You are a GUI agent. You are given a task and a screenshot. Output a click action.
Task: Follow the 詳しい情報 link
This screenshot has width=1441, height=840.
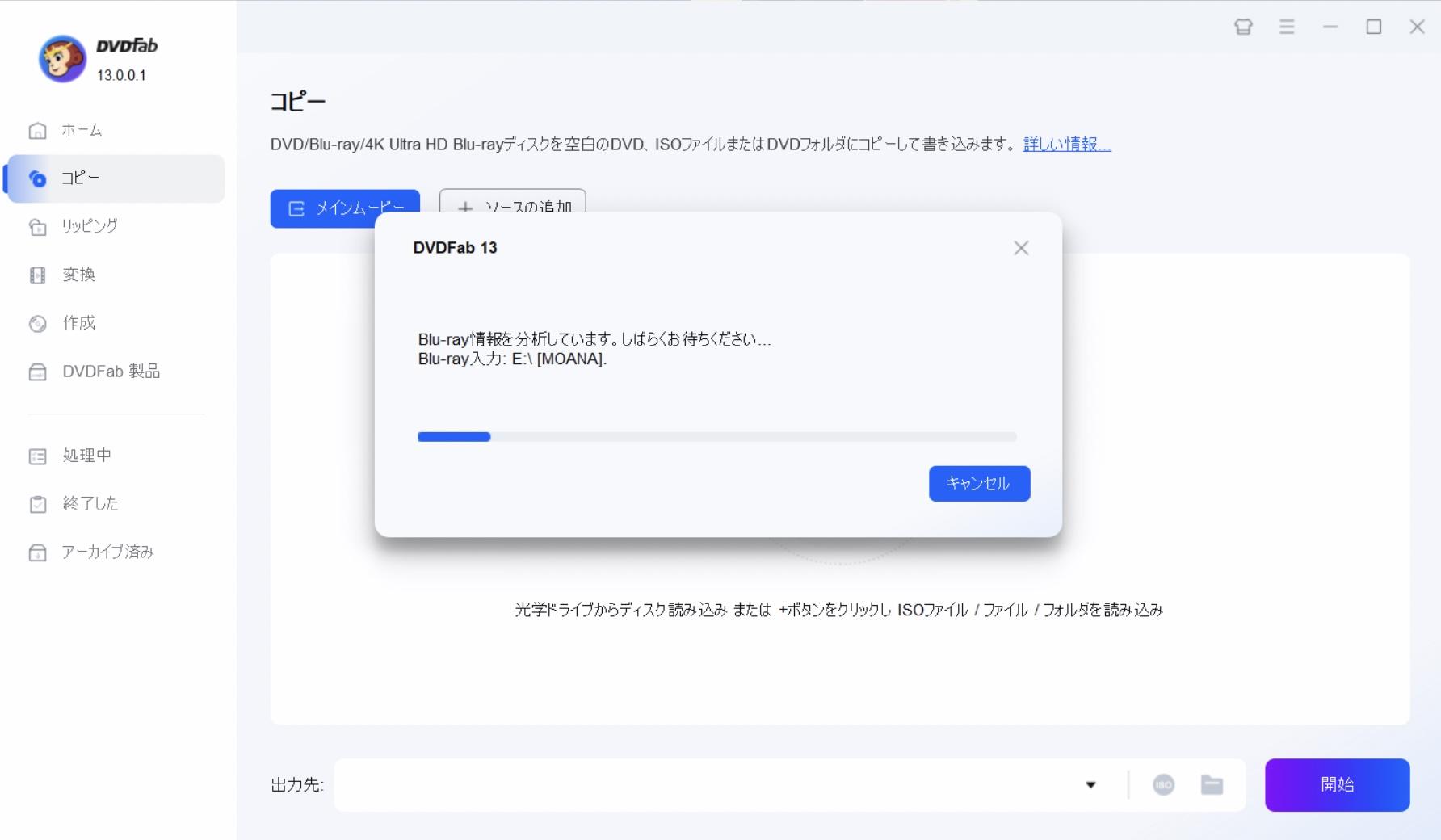point(1067,145)
